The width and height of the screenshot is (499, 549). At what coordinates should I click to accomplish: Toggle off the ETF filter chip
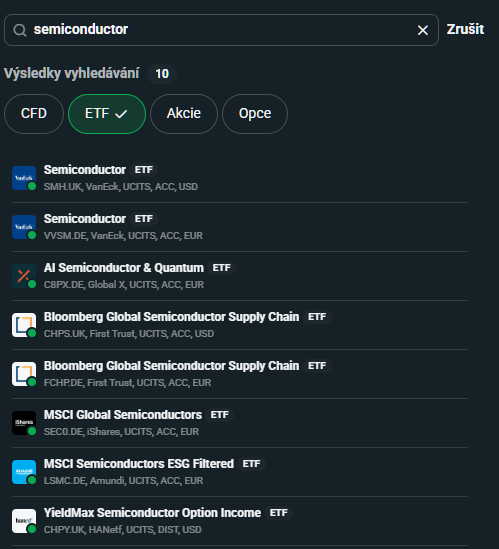tap(107, 114)
